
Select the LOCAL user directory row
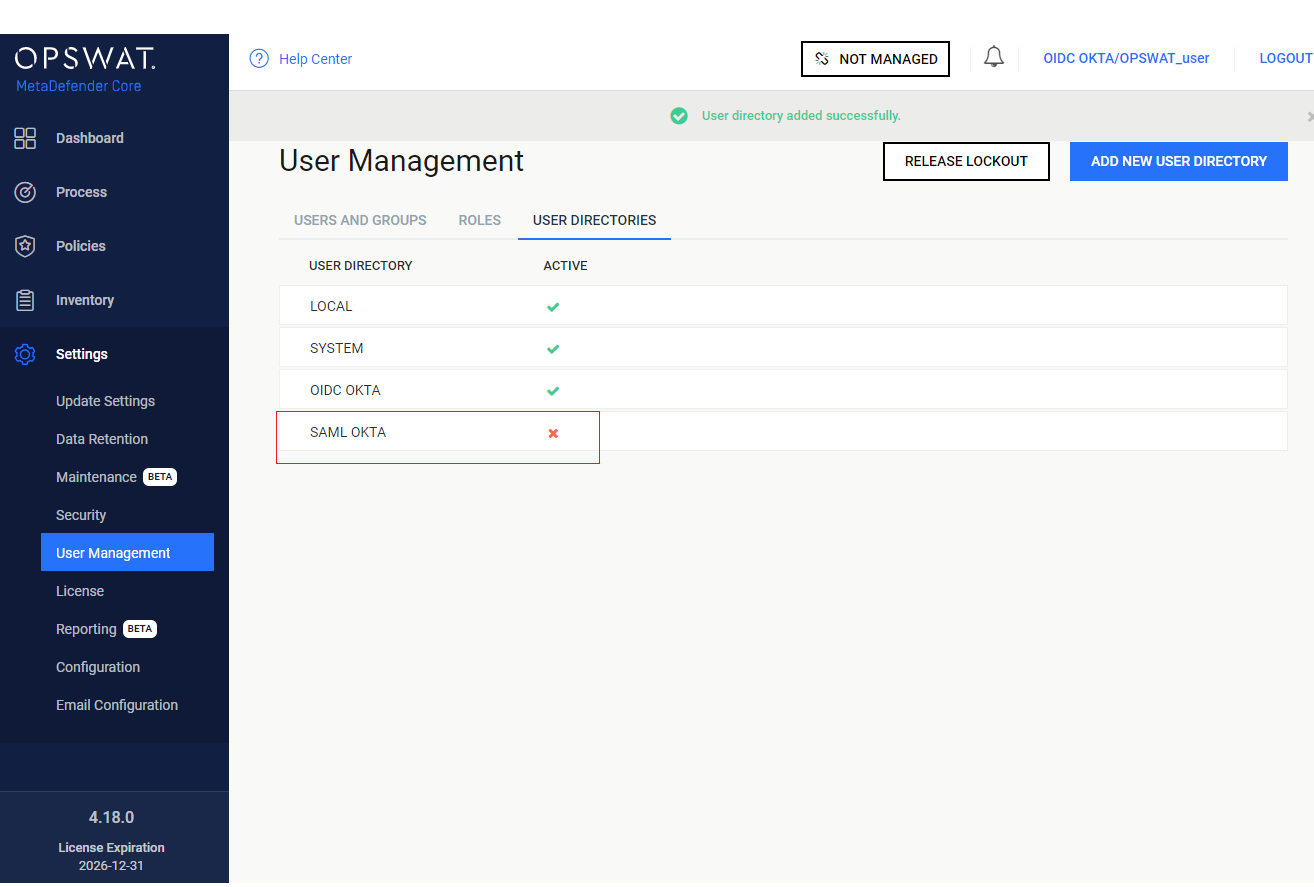[783, 306]
